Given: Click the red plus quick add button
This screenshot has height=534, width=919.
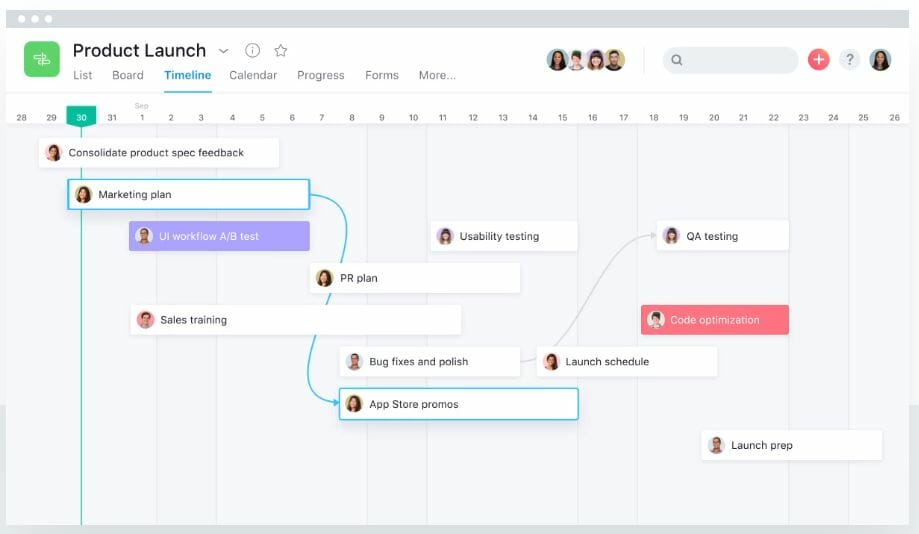Looking at the screenshot, I should (x=819, y=59).
